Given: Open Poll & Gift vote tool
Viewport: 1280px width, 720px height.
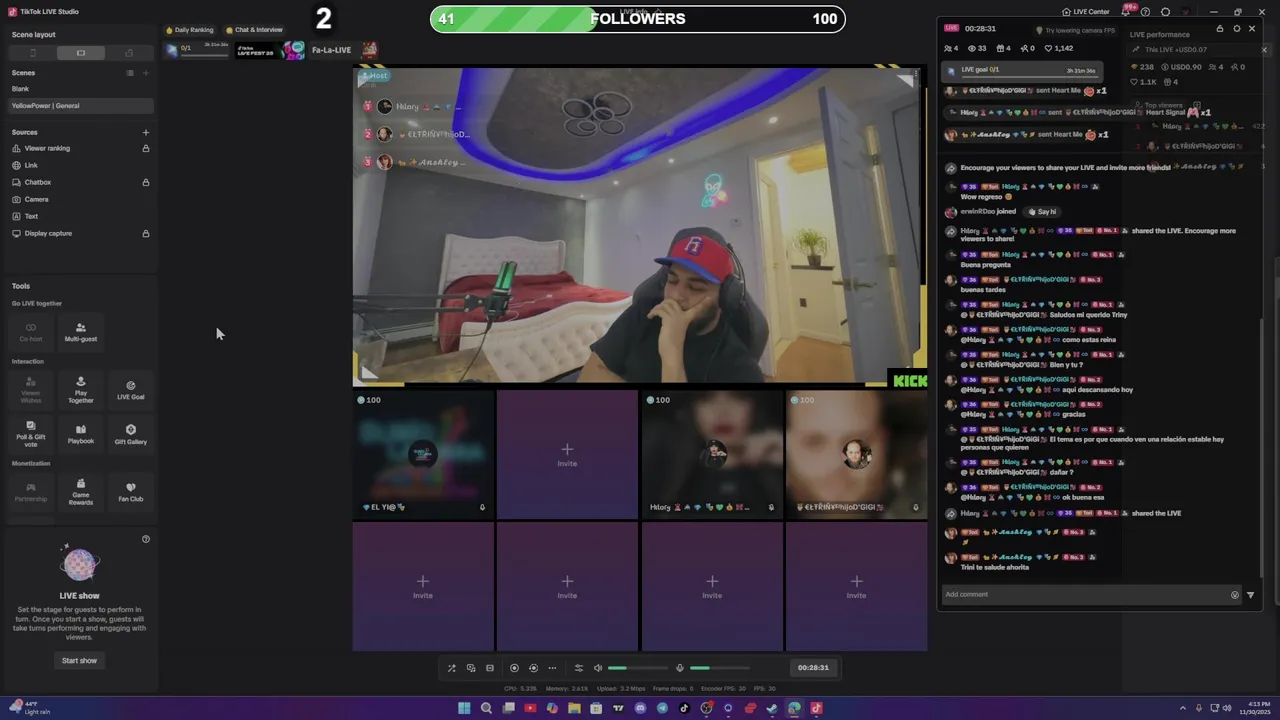Looking at the screenshot, I should tap(31, 433).
